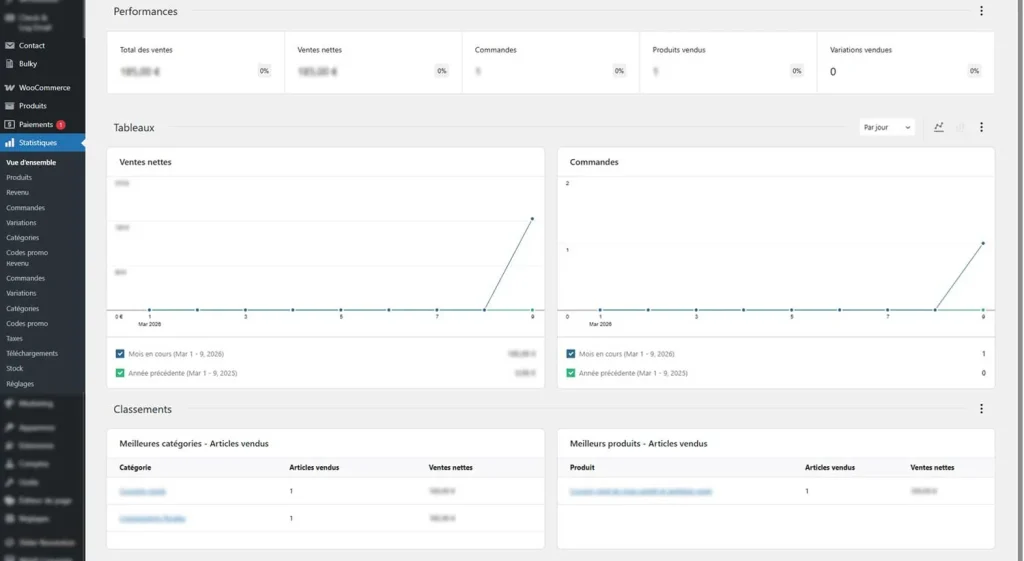Open the Bulky sidebar item
The width and height of the screenshot is (1024, 561).
click(27, 64)
